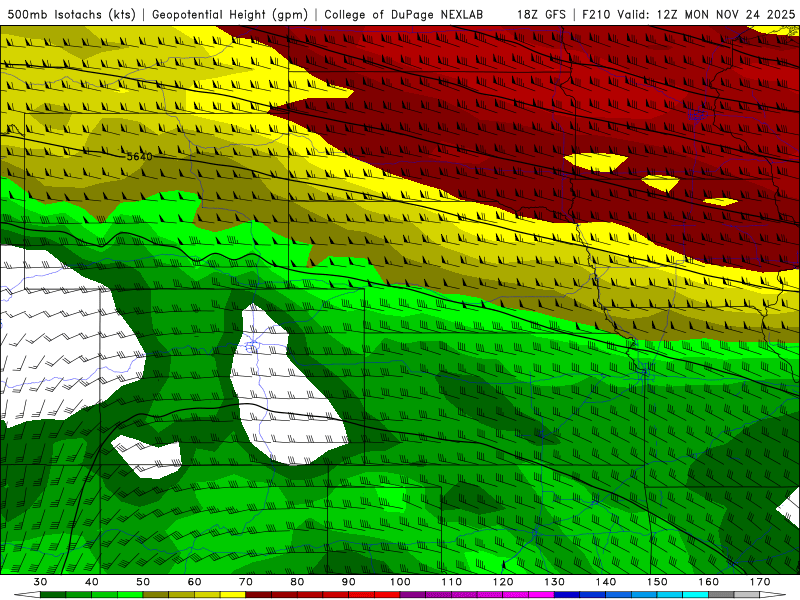This screenshot has height=600, width=800.
Task: Click the '500mb Isotachs (kts)' title text
Action: [x=71, y=14]
